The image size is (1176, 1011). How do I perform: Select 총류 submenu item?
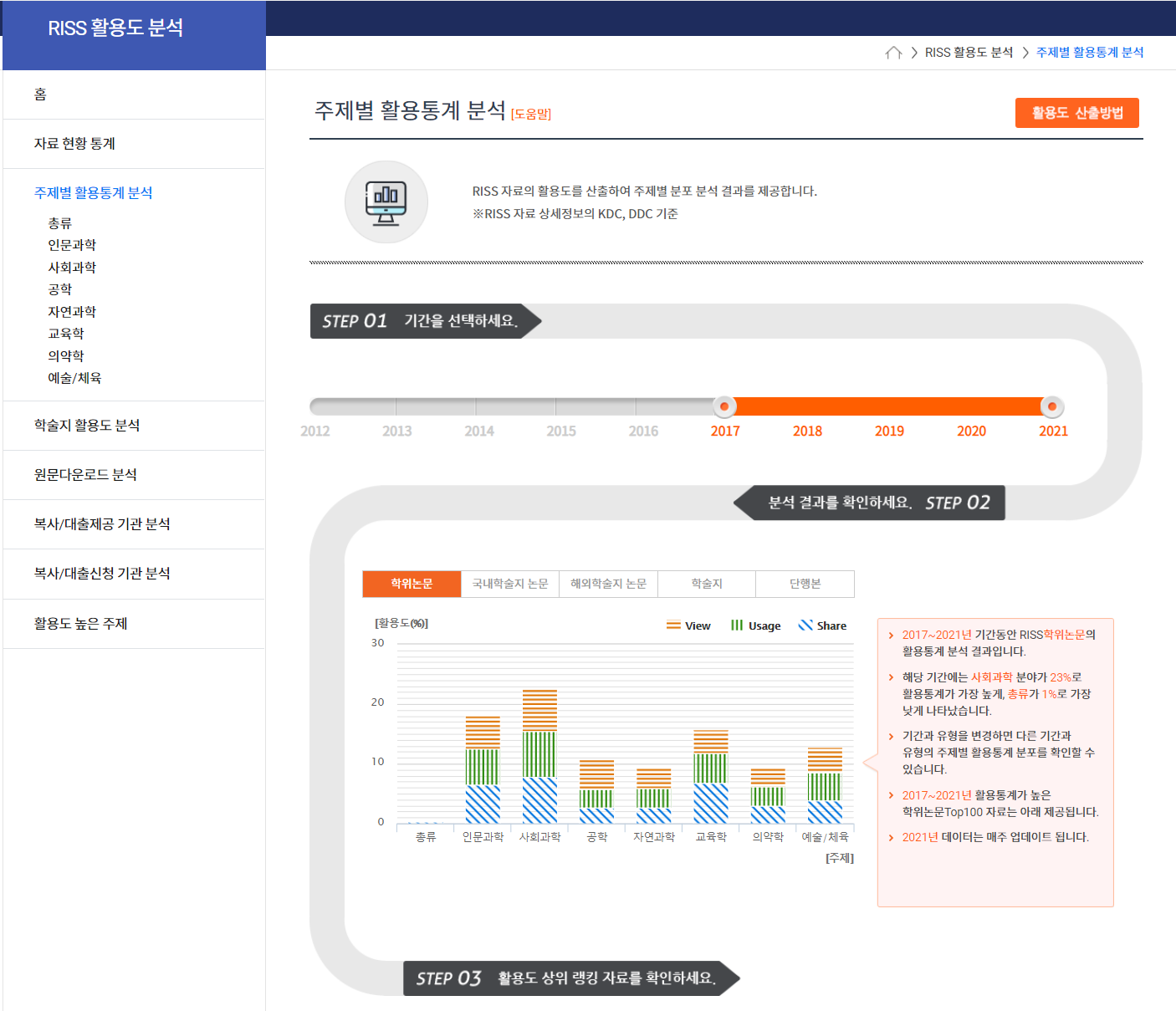pyautogui.click(x=60, y=223)
